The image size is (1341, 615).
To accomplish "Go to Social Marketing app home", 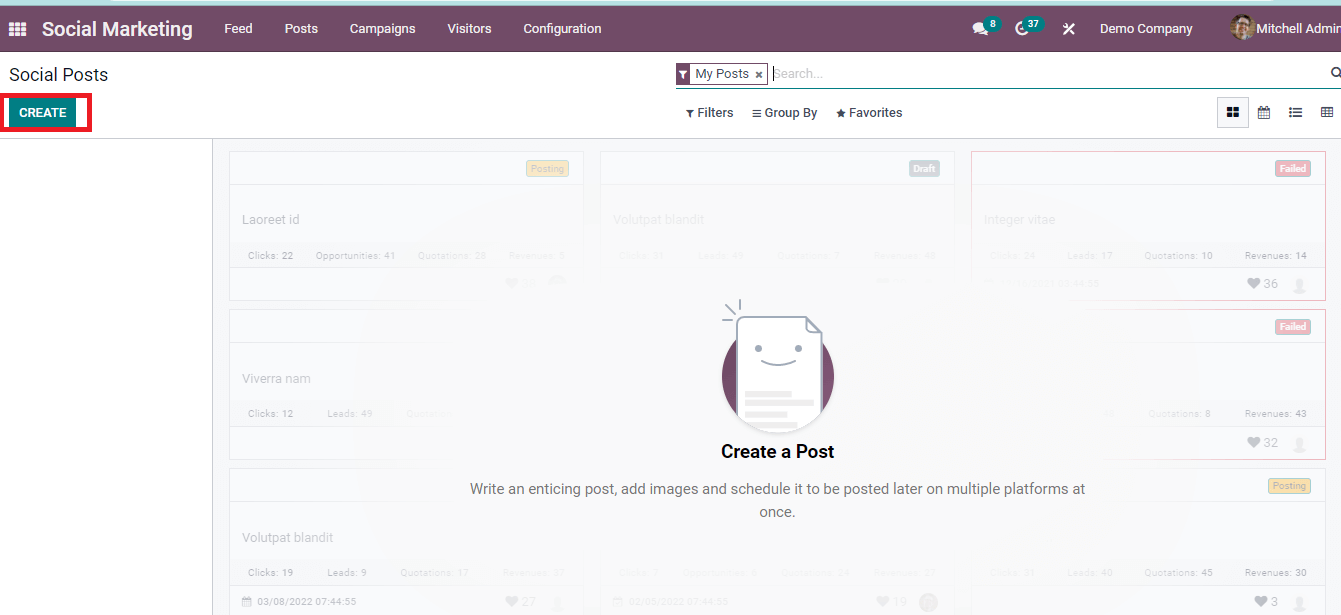I will [x=117, y=29].
